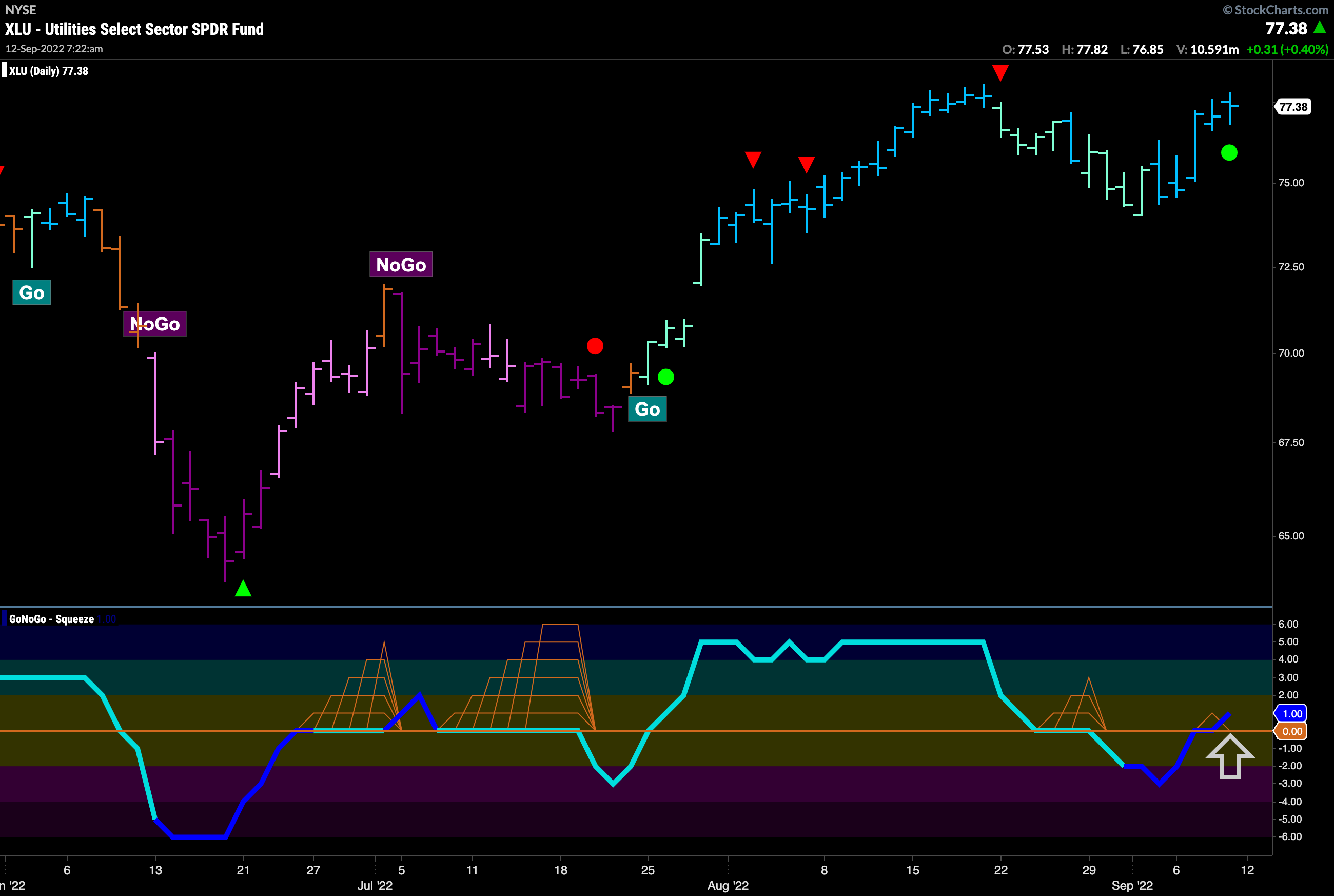Click the XLU Utilities Select Sector title
This screenshot has height=896, width=1334.
(134, 29)
